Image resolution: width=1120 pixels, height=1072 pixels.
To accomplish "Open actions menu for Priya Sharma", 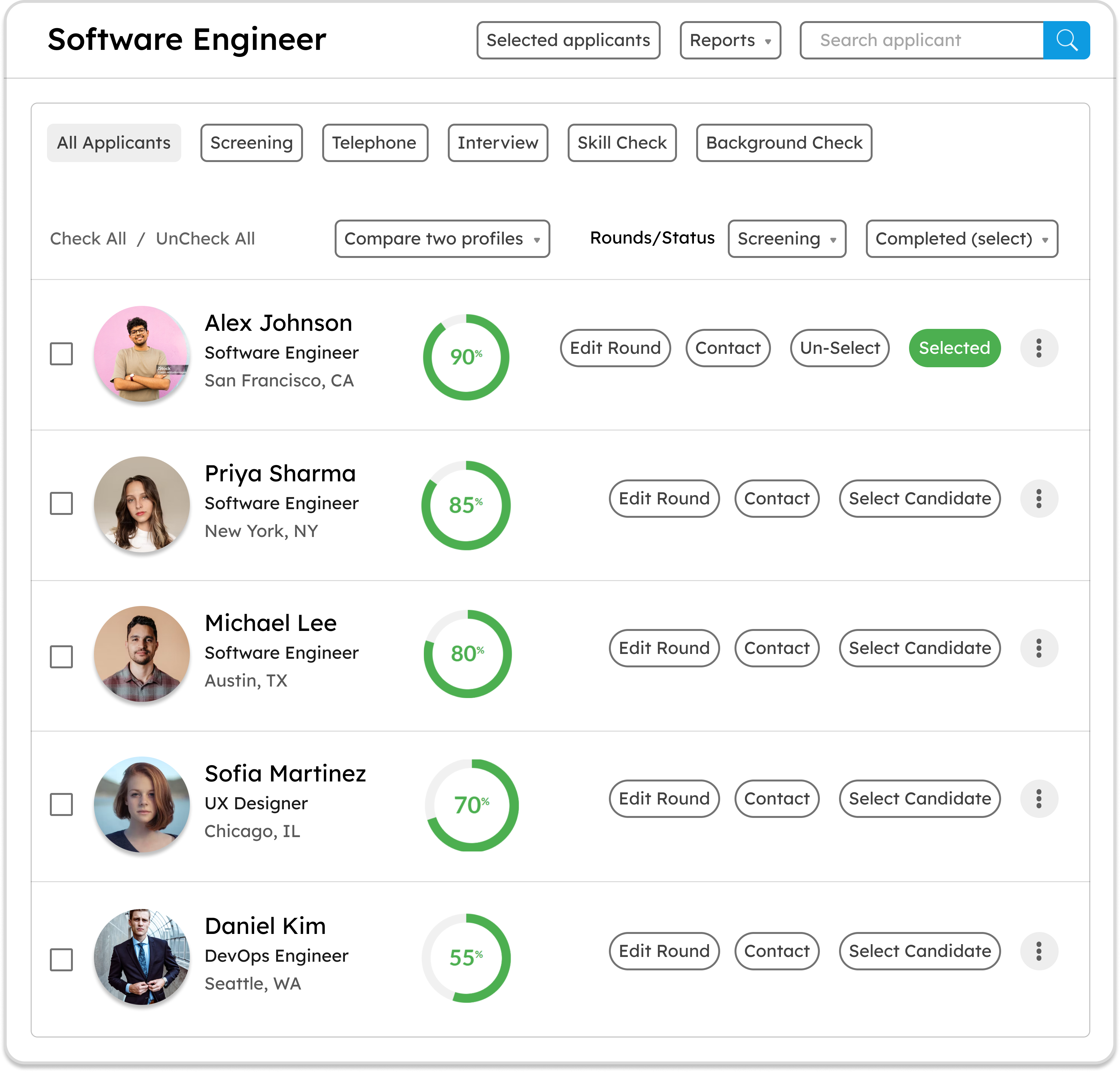I will [x=1039, y=499].
